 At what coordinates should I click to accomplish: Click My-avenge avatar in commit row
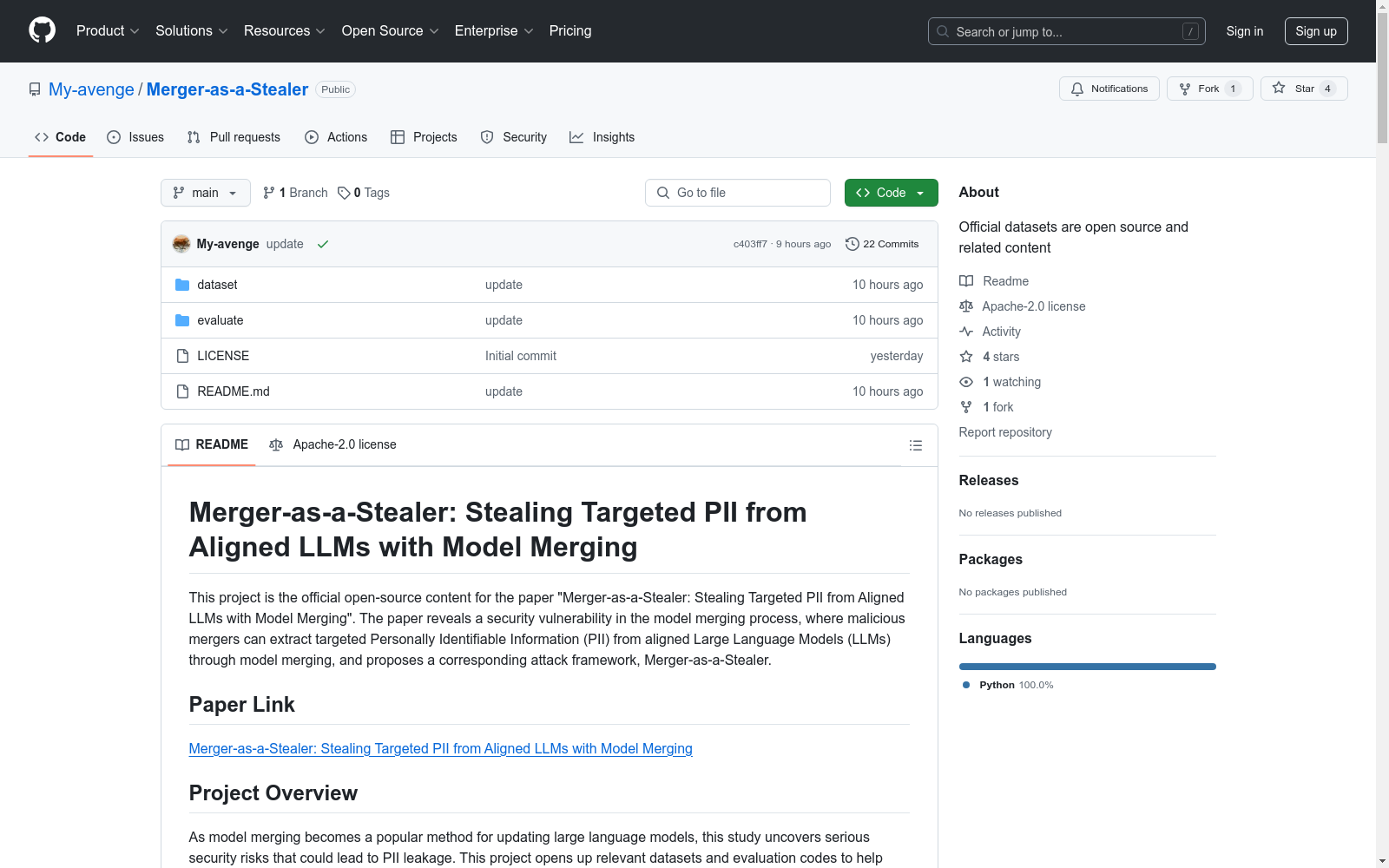[181, 244]
